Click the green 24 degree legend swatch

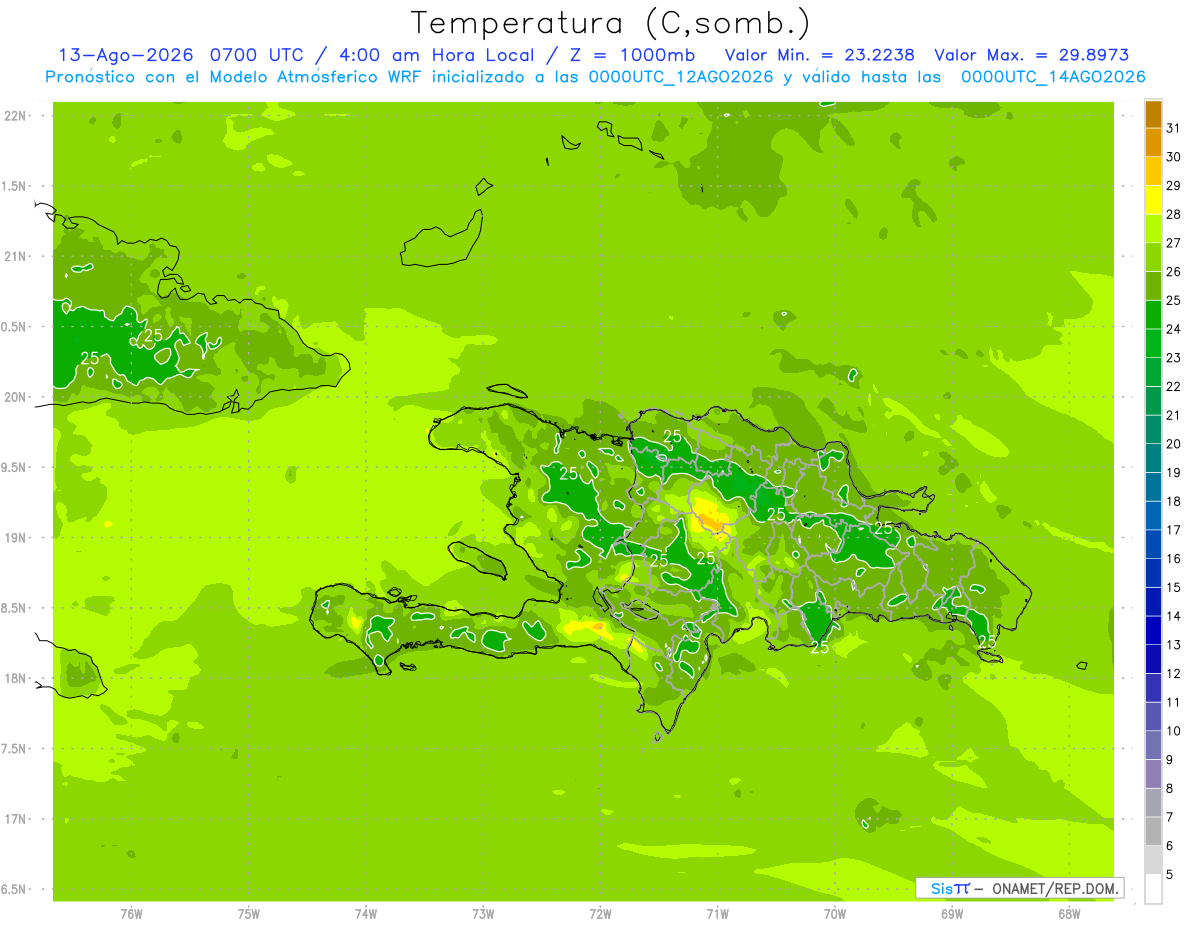tap(1153, 315)
